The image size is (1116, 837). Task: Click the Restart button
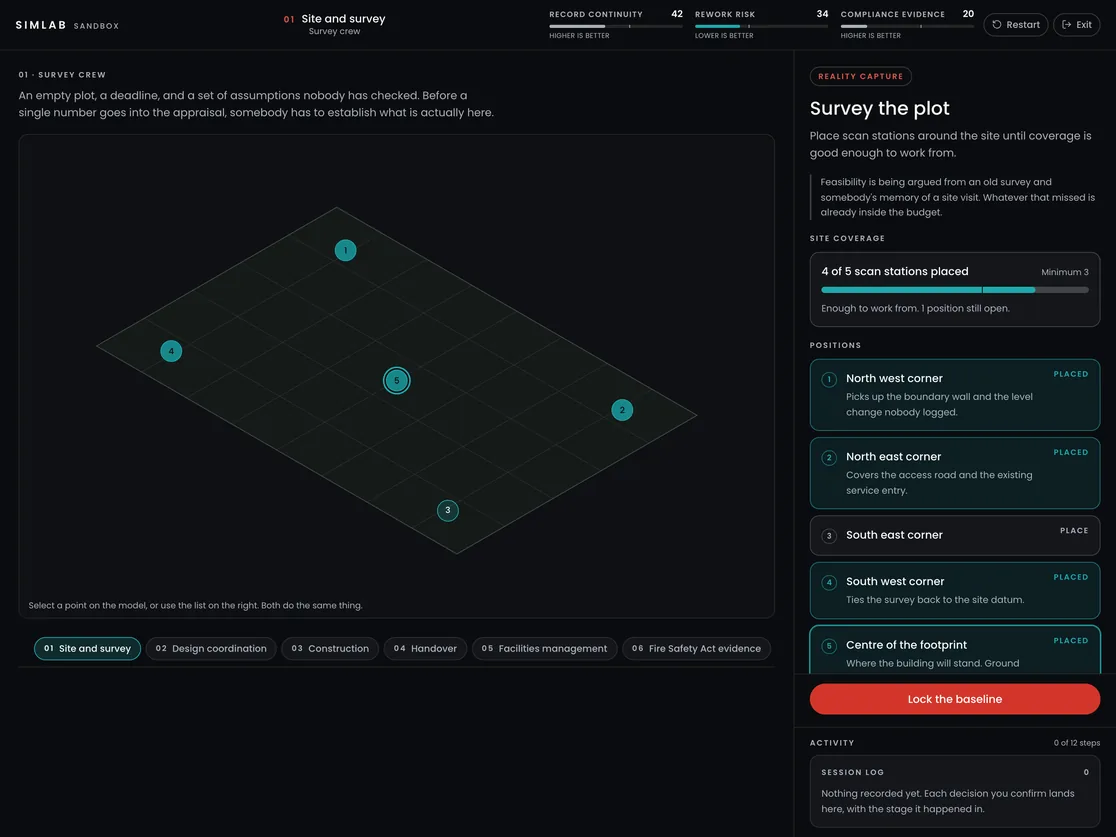point(1016,24)
